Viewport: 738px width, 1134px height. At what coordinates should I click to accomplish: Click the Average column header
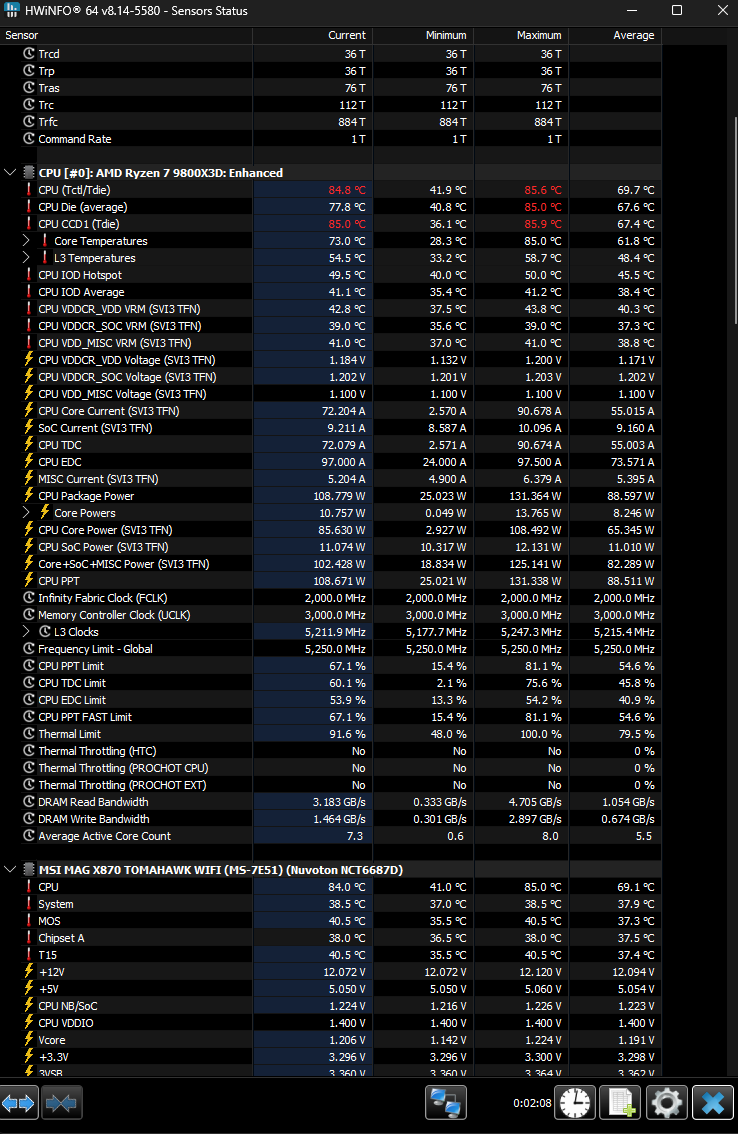click(x=615, y=35)
